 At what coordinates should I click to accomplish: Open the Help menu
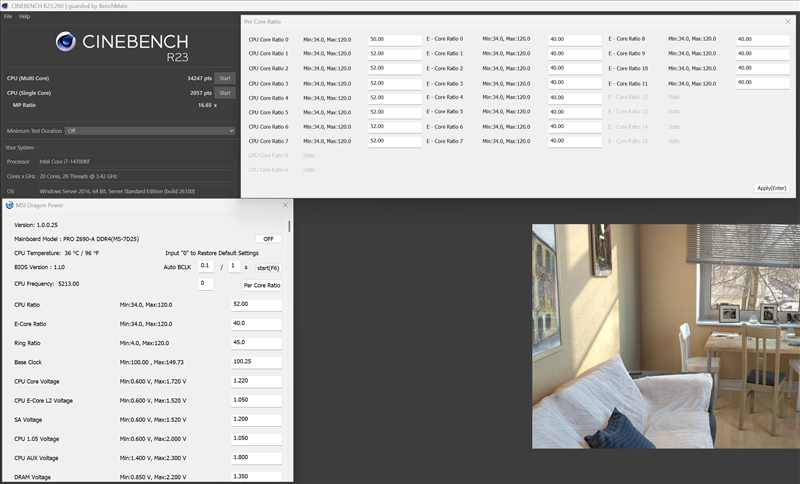pyautogui.click(x=24, y=16)
